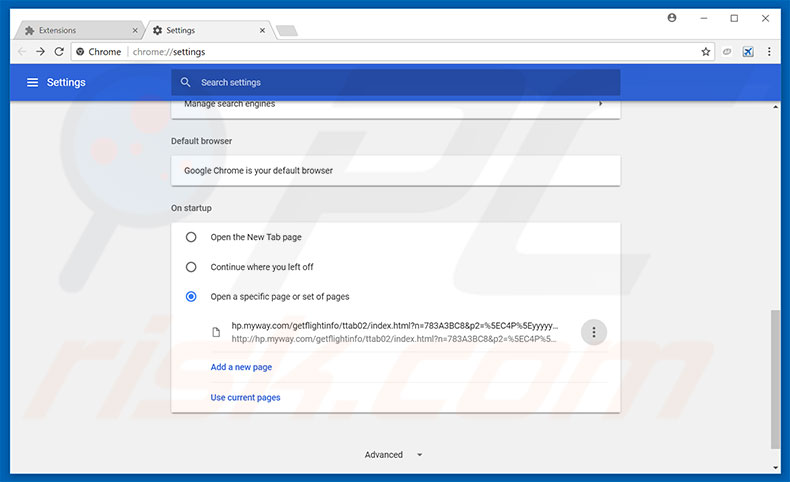The image size is (790, 482).
Task: Go back in browser history
Action: (x=22, y=51)
